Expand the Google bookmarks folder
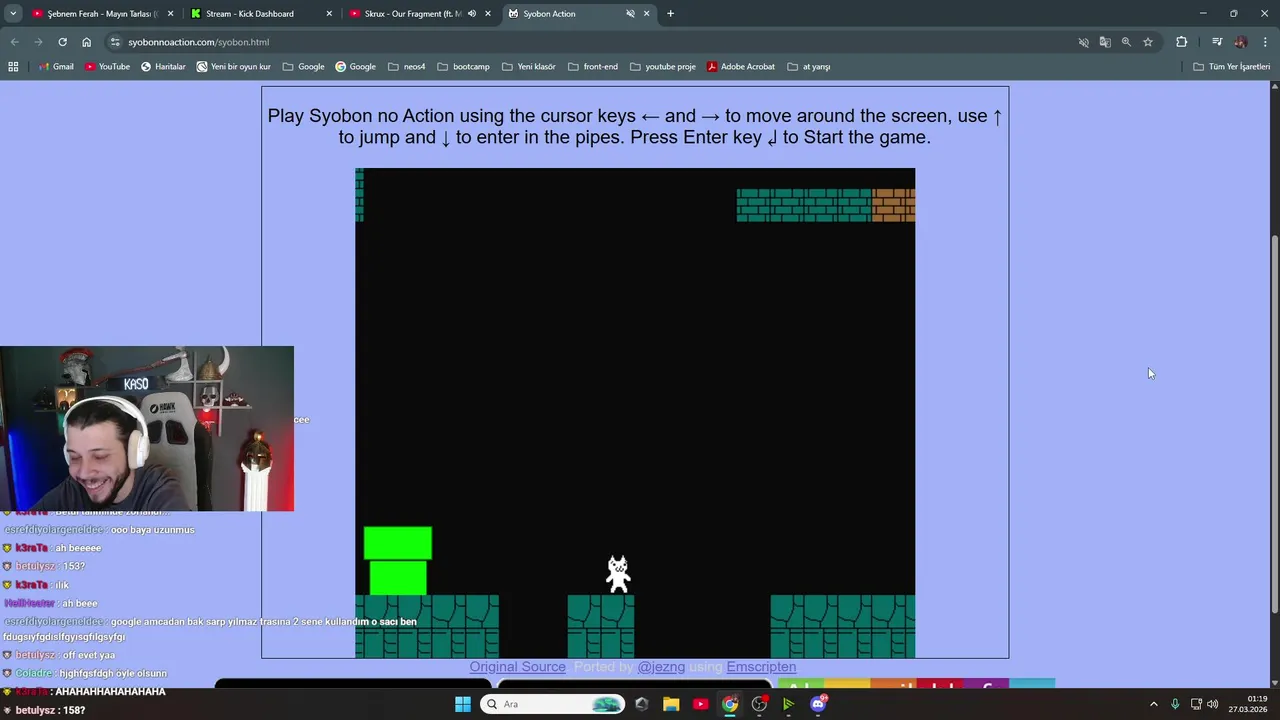 [x=304, y=67]
